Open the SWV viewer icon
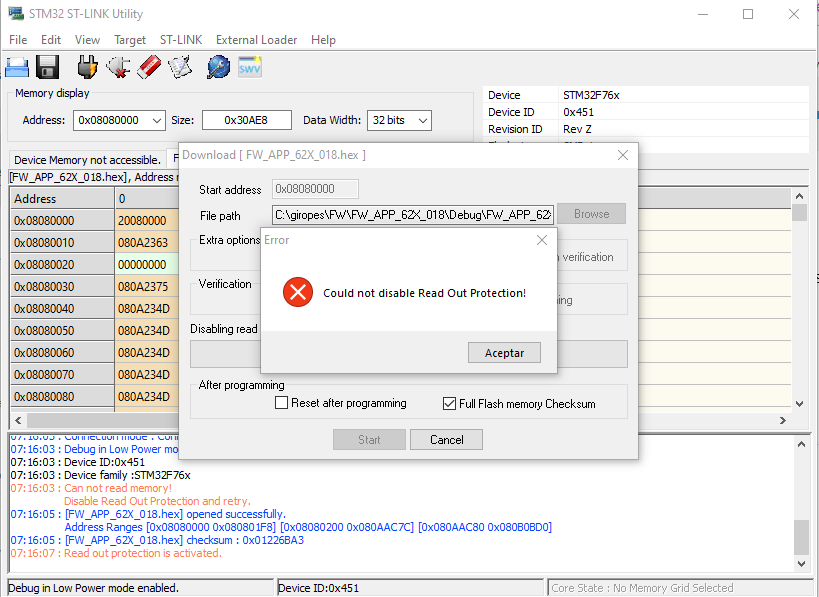 tap(250, 67)
